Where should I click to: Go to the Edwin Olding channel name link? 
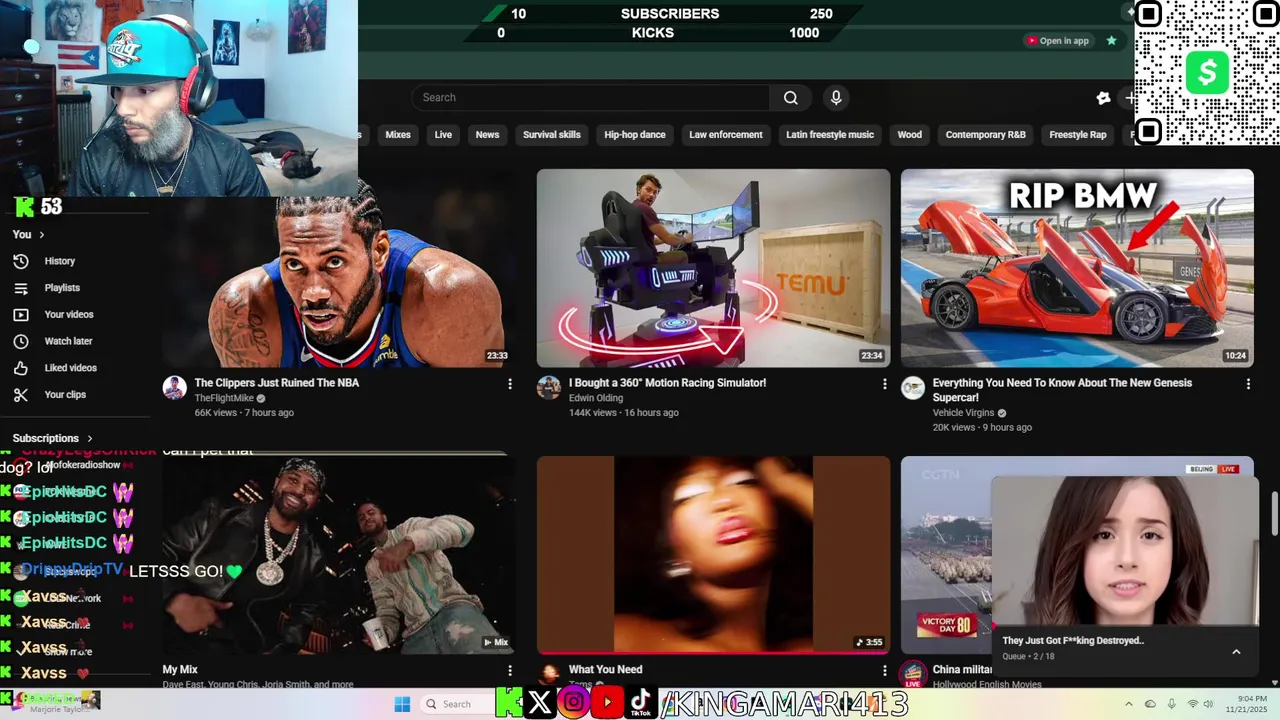point(595,398)
